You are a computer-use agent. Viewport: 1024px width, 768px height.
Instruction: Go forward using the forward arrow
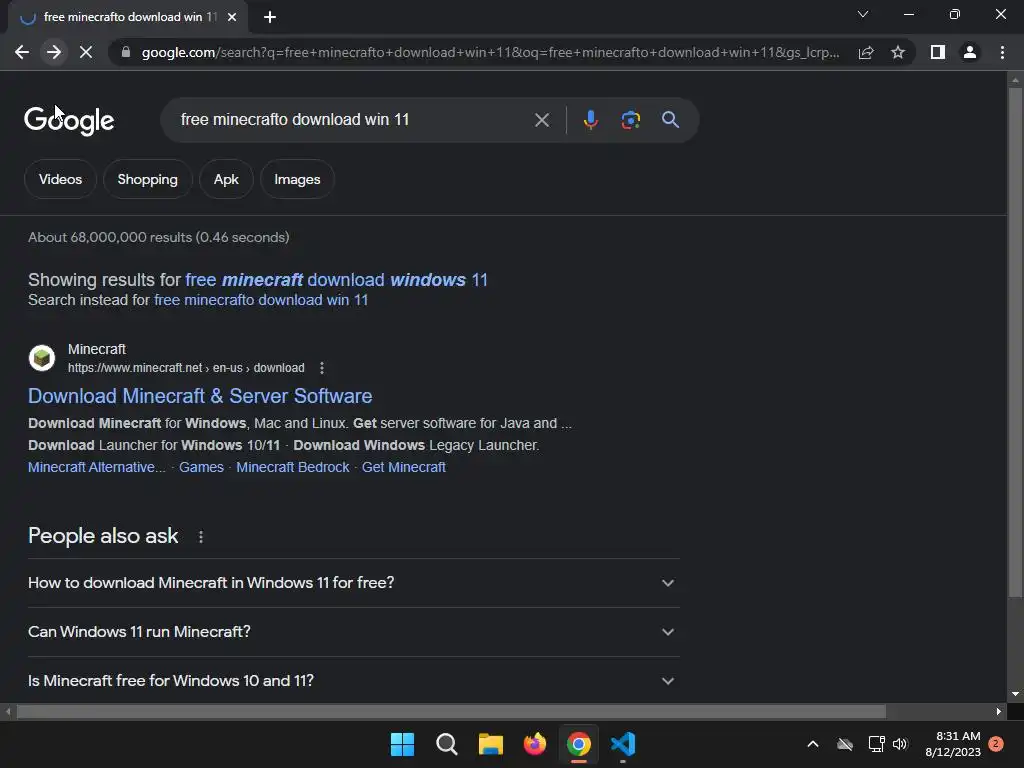coord(54,52)
